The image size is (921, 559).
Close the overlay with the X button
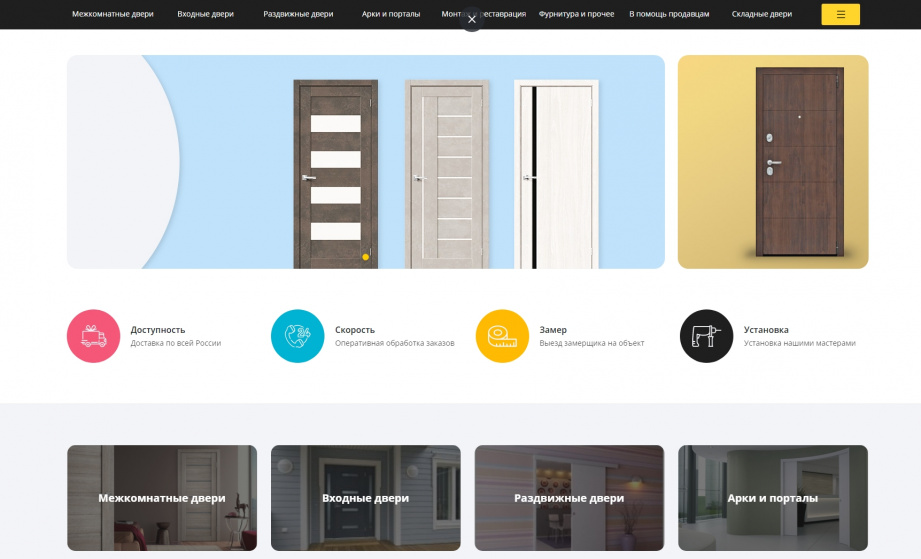click(x=472, y=19)
